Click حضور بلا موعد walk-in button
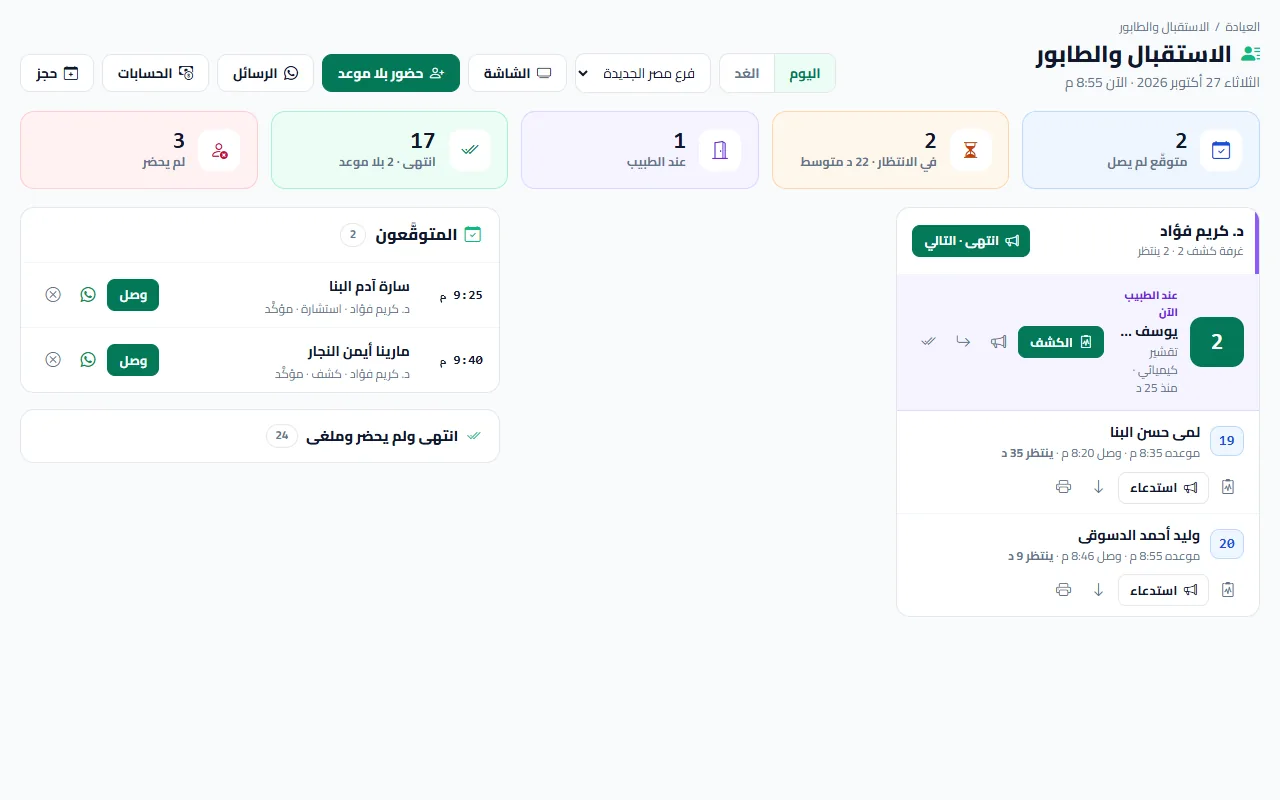1280x800 pixels. coord(391,73)
